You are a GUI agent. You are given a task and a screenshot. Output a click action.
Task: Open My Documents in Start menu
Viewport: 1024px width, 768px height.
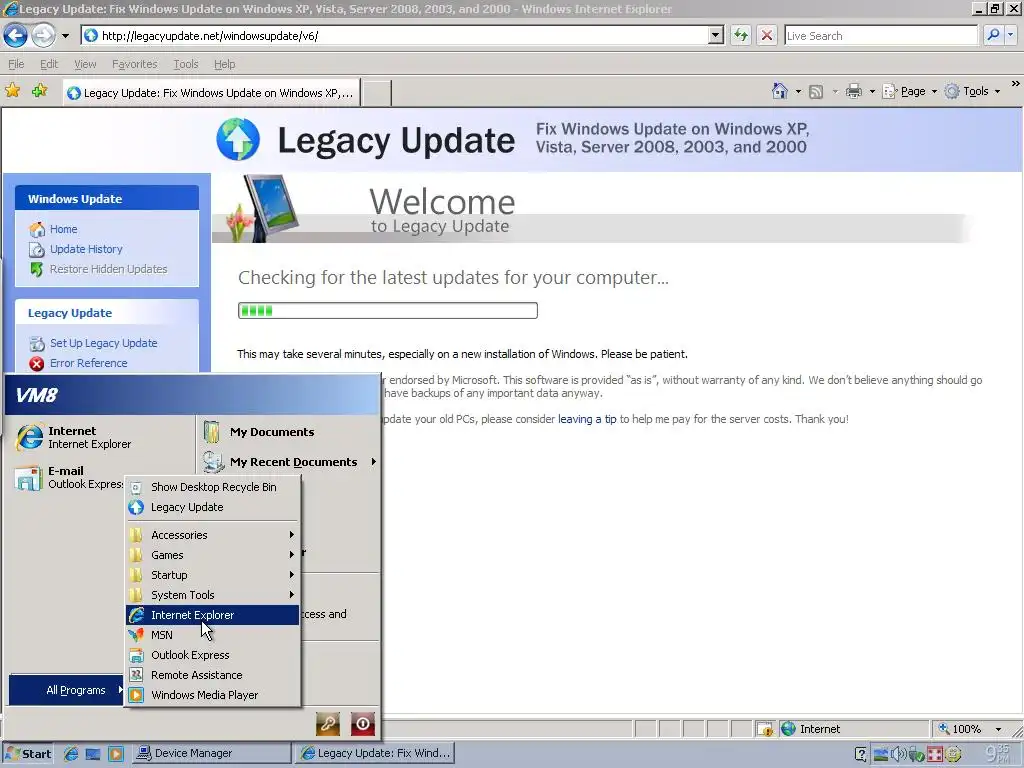click(272, 432)
